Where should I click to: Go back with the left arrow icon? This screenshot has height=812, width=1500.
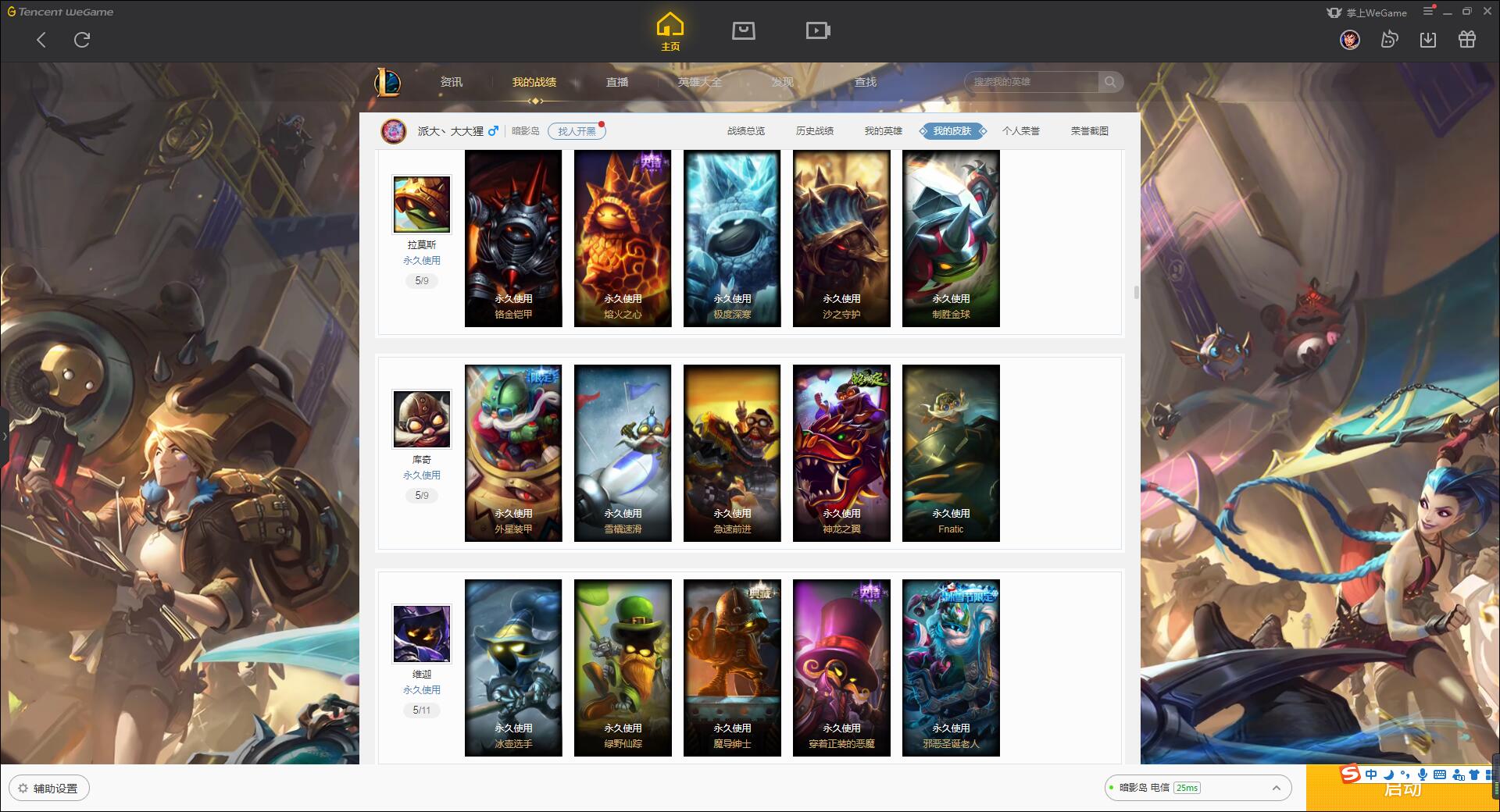click(41, 40)
